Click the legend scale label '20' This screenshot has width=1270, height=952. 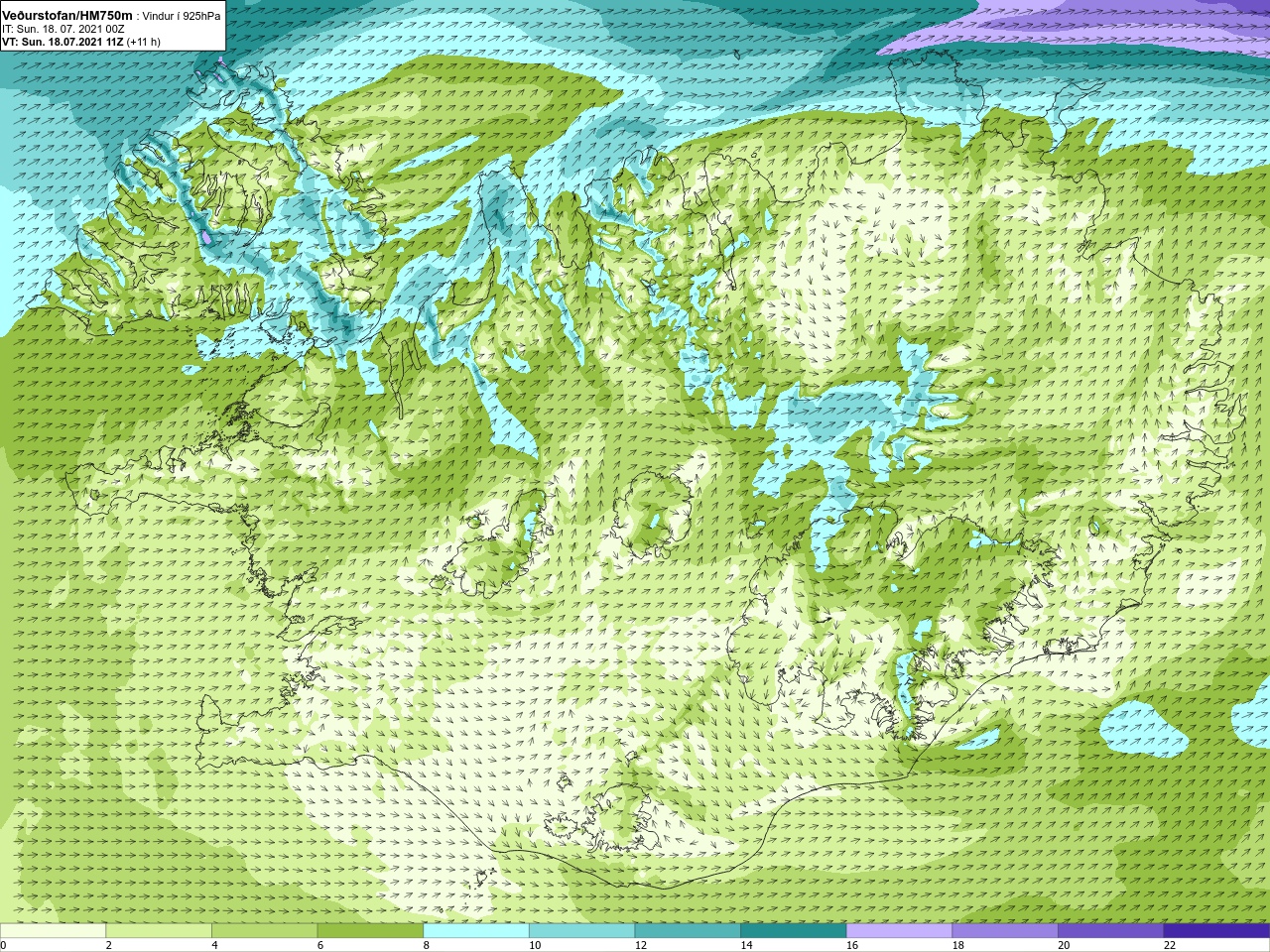(x=1064, y=945)
